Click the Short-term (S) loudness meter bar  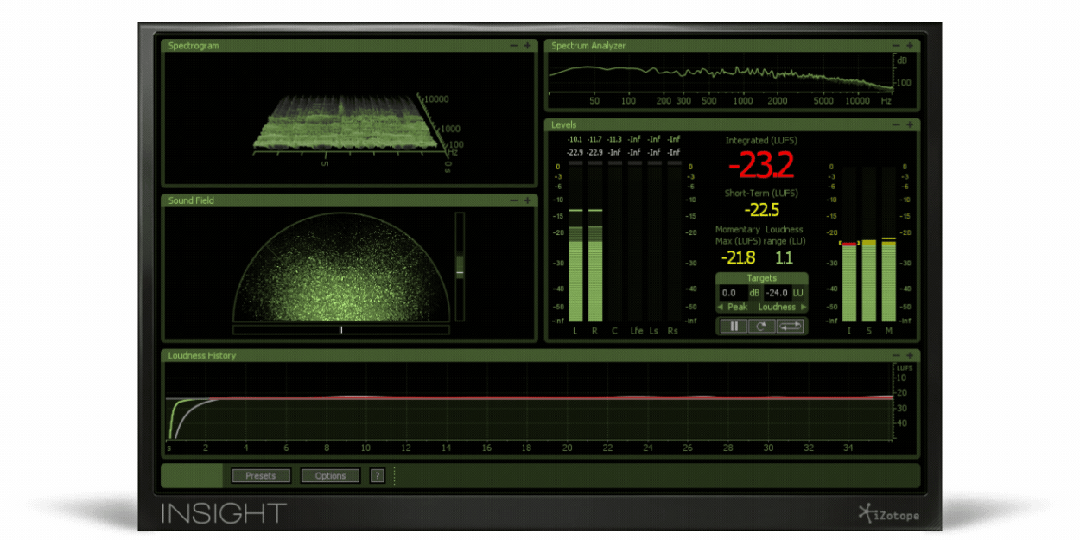coord(869,244)
